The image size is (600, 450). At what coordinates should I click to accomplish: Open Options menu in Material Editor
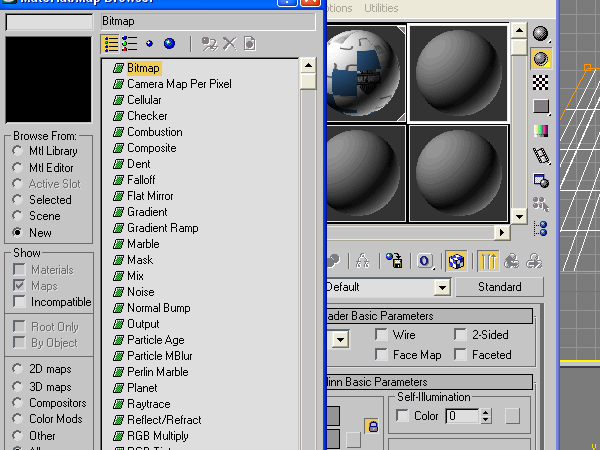pyautogui.click(x=340, y=8)
